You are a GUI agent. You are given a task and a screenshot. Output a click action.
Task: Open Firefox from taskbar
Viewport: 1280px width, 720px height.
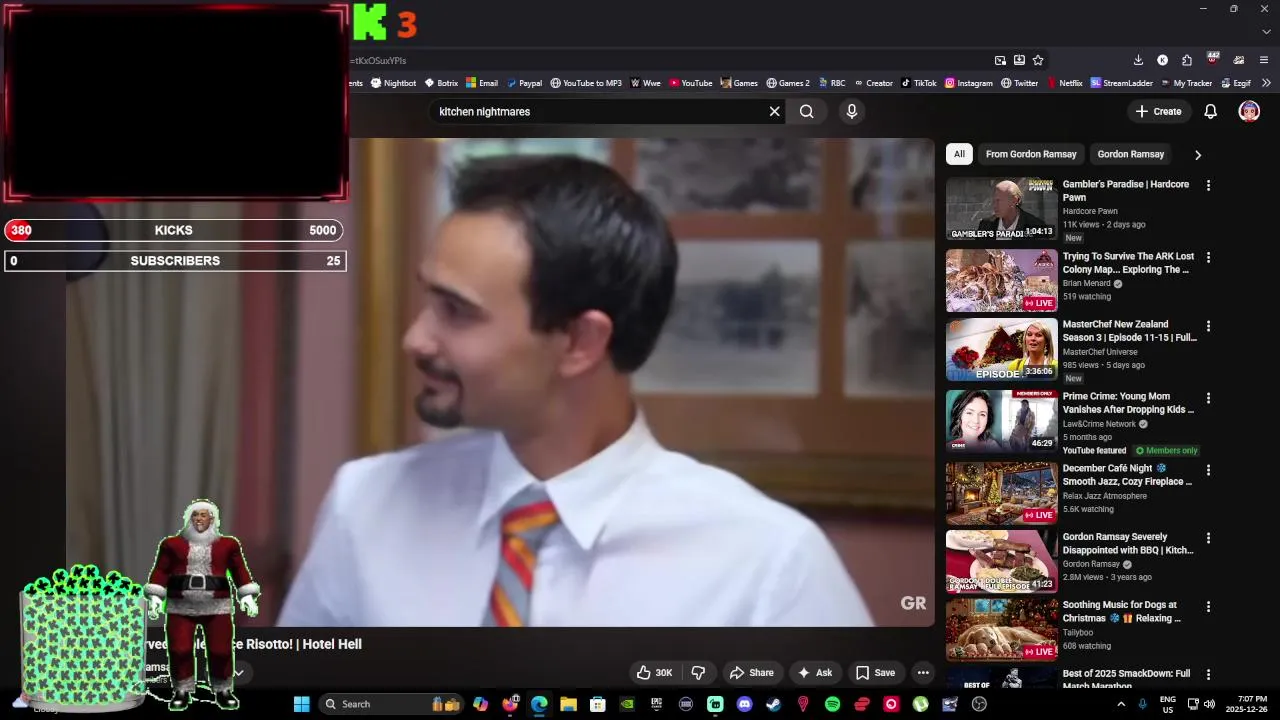(x=510, y=704)
